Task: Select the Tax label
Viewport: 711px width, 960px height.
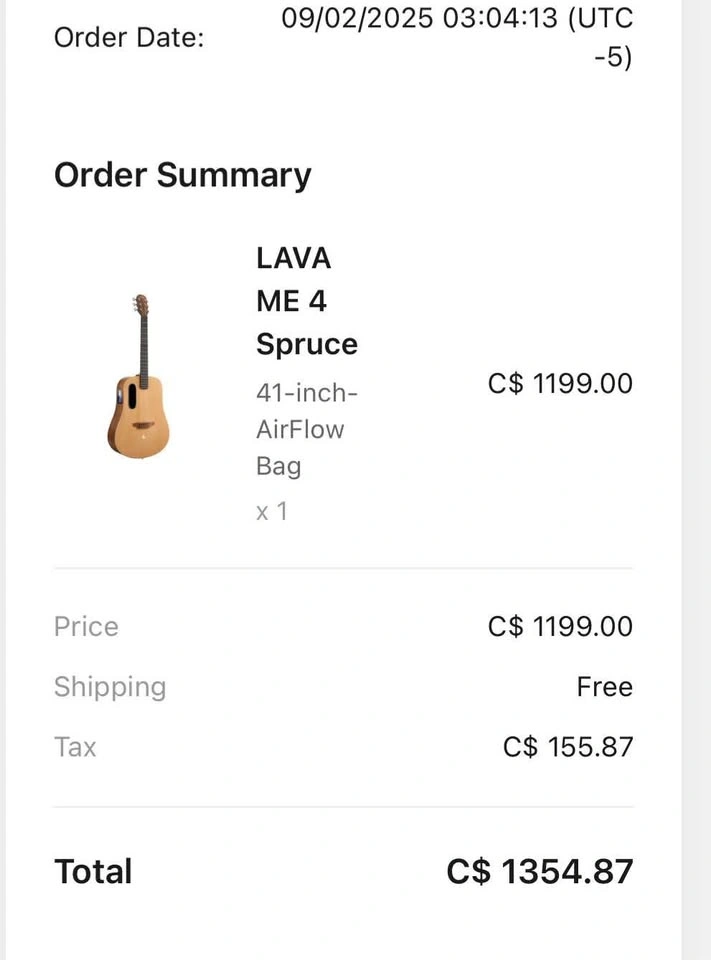Action: (x=75, y=747)
